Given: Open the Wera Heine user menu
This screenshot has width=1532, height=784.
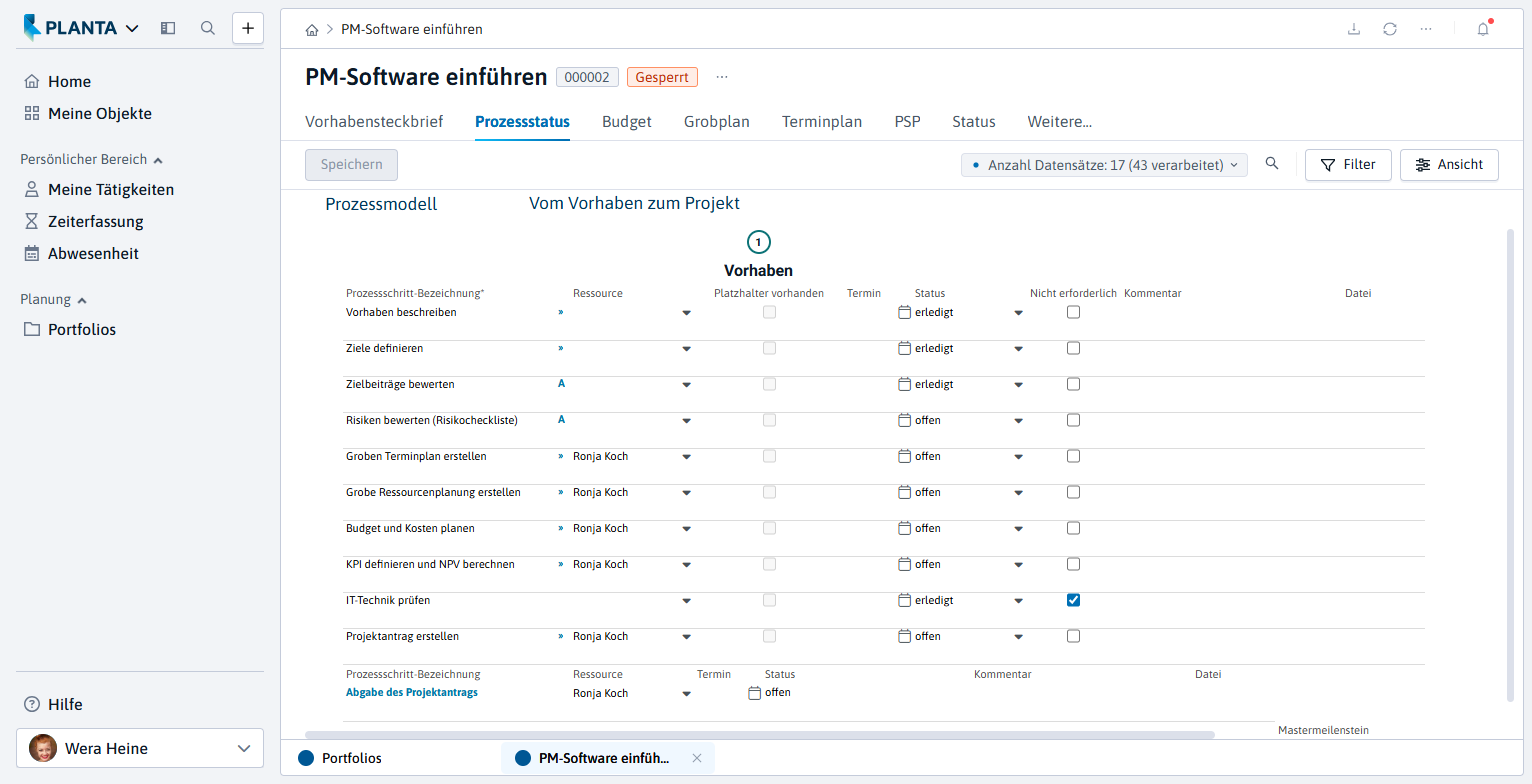Looking at the screenshot, I should click(x=140, y=748).
